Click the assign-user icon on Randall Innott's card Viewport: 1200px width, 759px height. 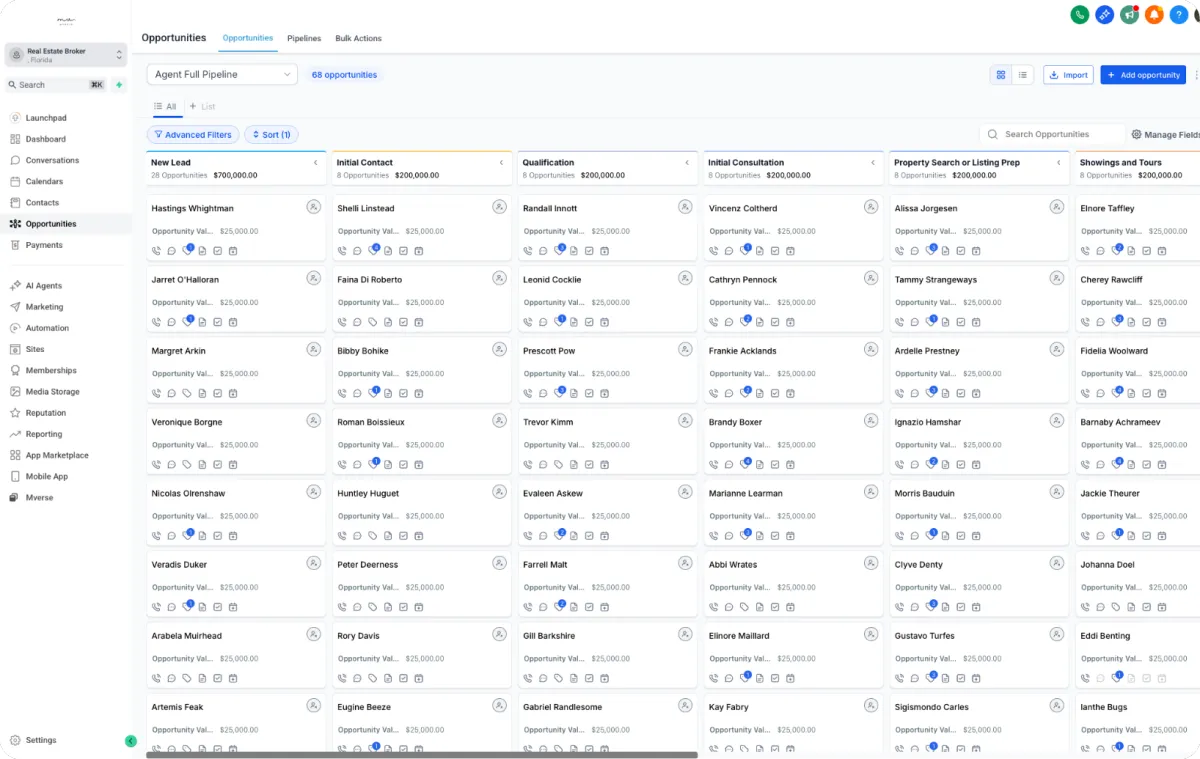click(685, 207)
